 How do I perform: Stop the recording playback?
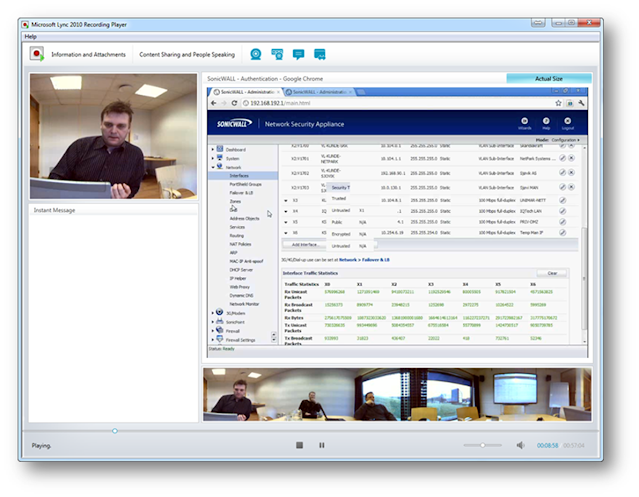tap(300, 445)
